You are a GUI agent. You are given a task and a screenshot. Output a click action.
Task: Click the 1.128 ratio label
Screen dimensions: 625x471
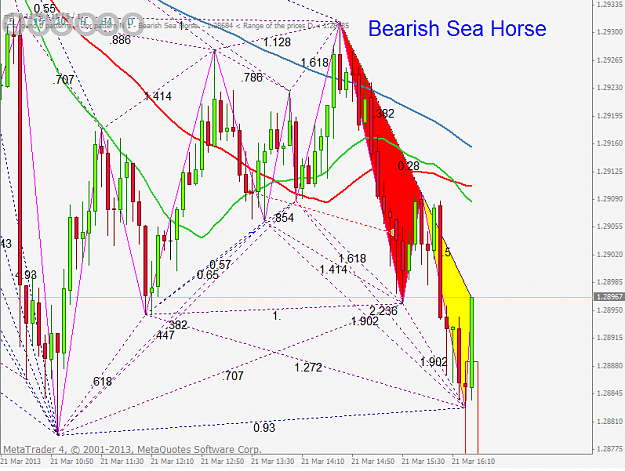pyautogui.click(x=277, y=42)
